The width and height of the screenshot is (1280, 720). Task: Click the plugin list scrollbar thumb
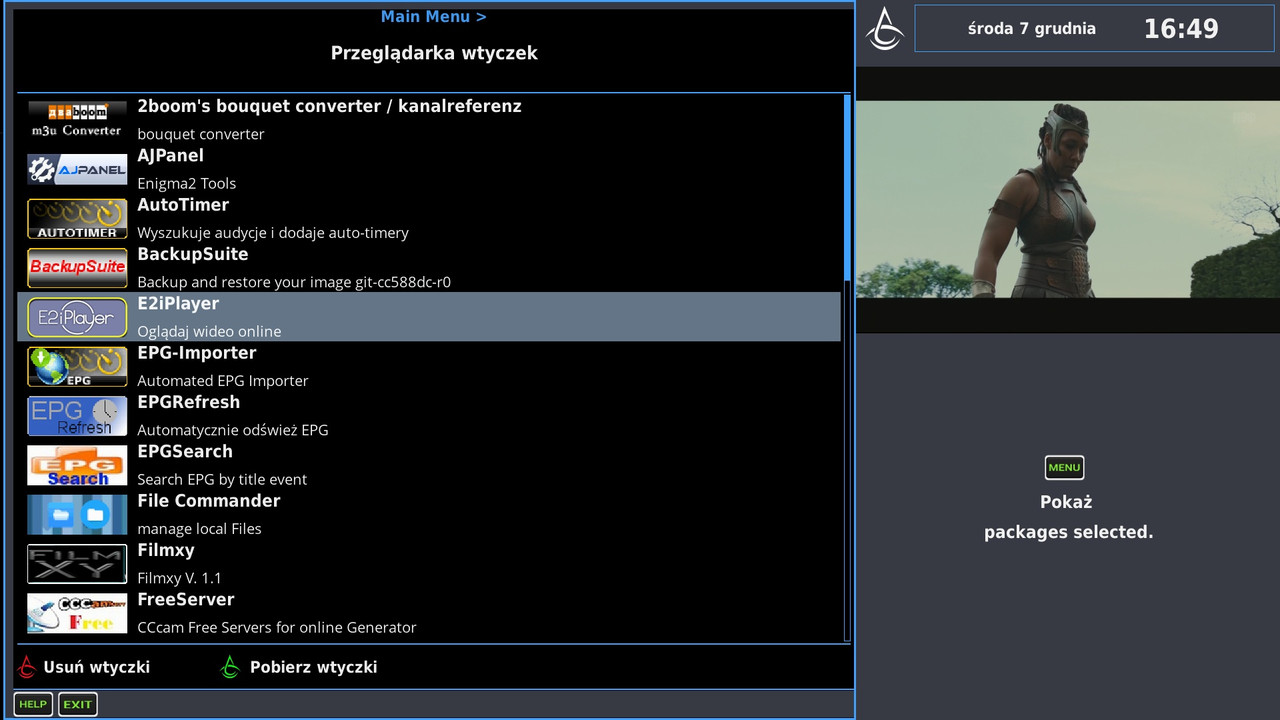848,187
